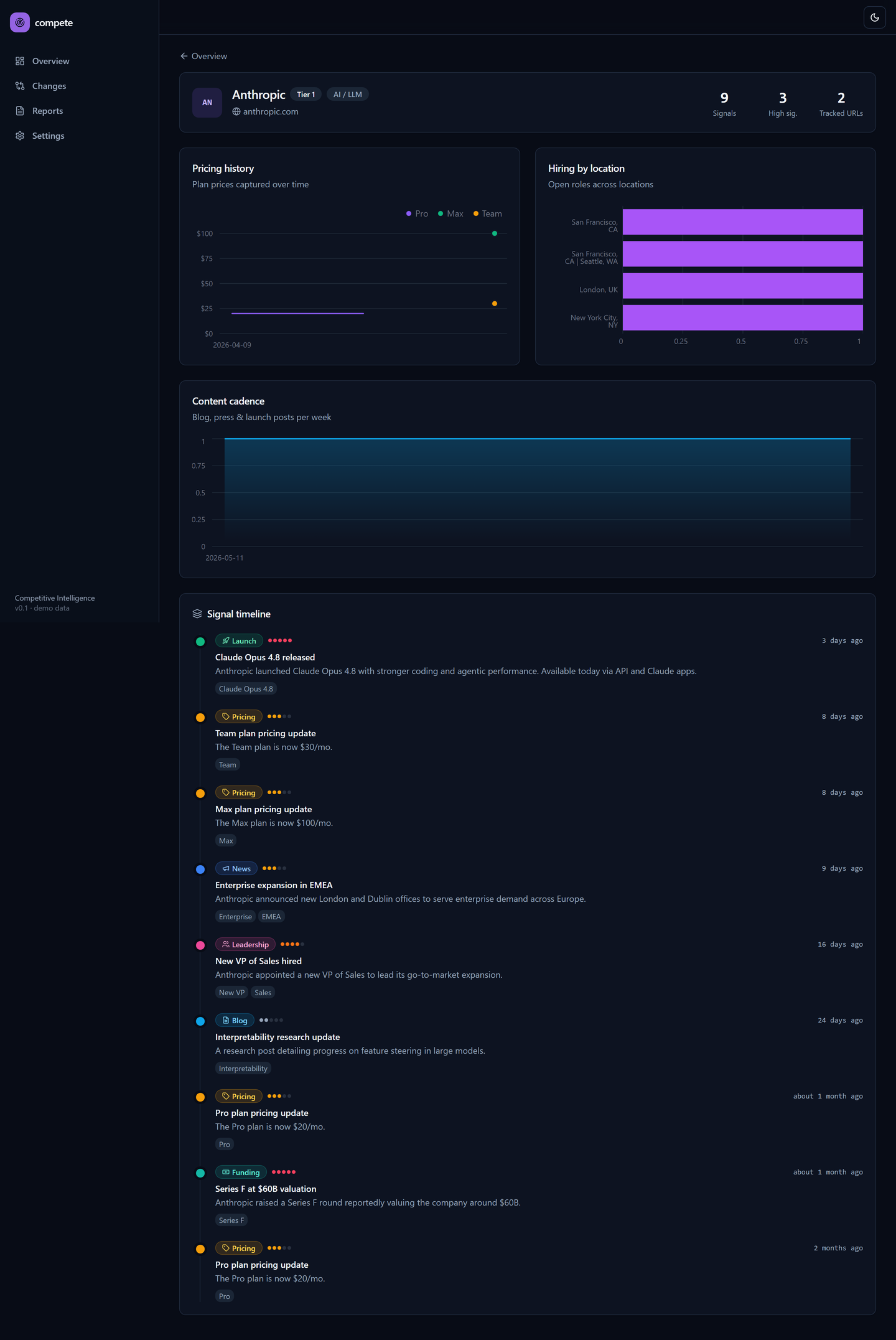Click the rocket icon in the Launch badge
The height and width of the screenshot is (1340, 896).
tap(226, 641)
